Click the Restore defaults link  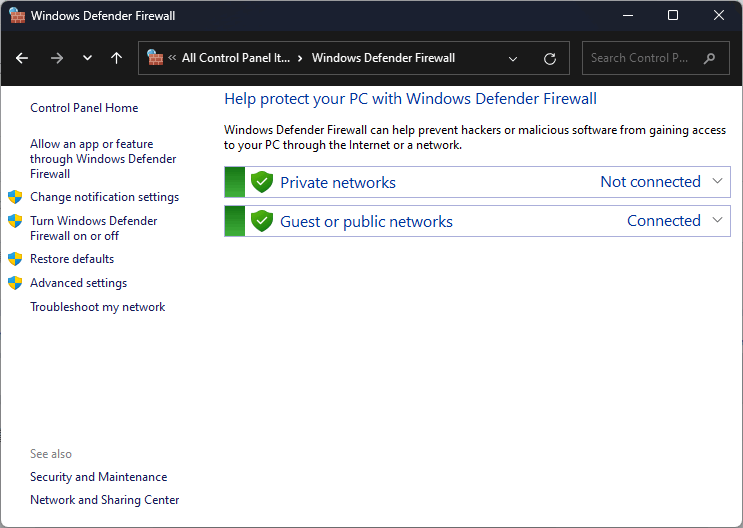point(72,259)
